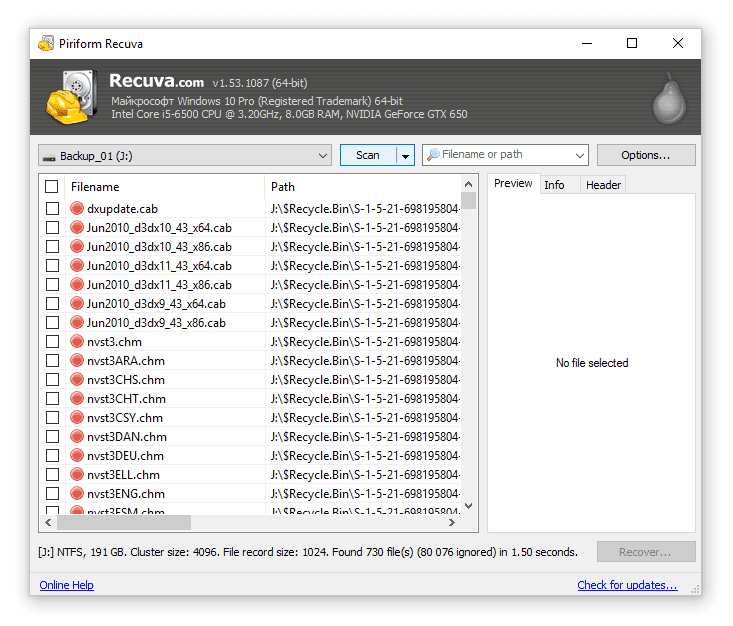
Task: Enable the checkbox for nvst3CHS.chm
Action: pos(52,380)
